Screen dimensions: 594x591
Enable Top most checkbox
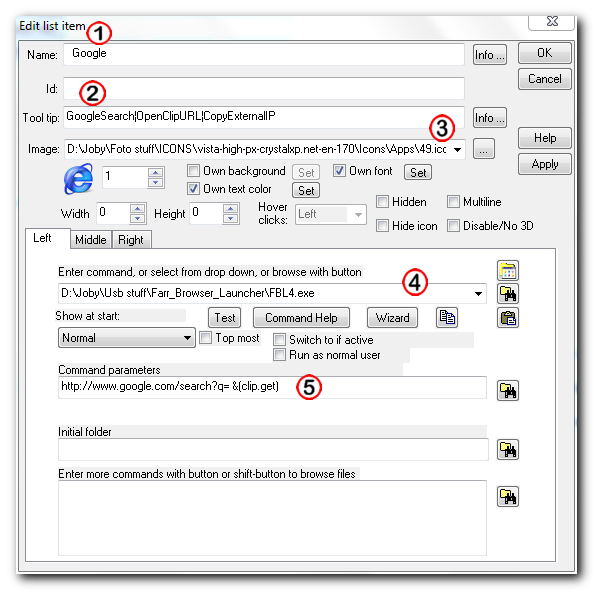205,338
